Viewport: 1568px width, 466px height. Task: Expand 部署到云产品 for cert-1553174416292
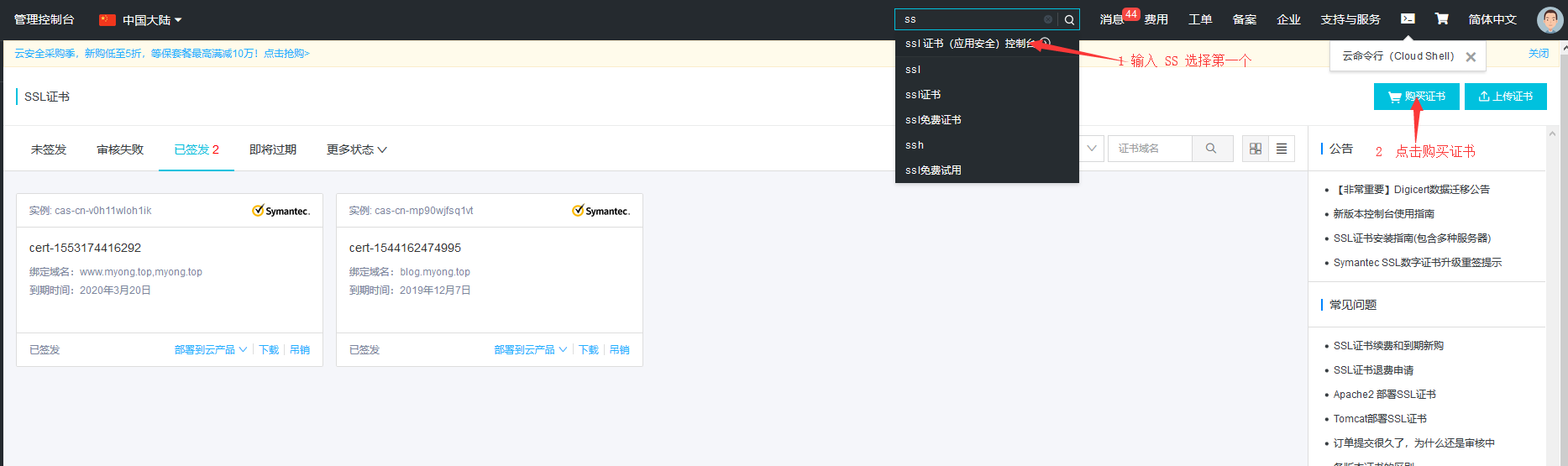211,349
